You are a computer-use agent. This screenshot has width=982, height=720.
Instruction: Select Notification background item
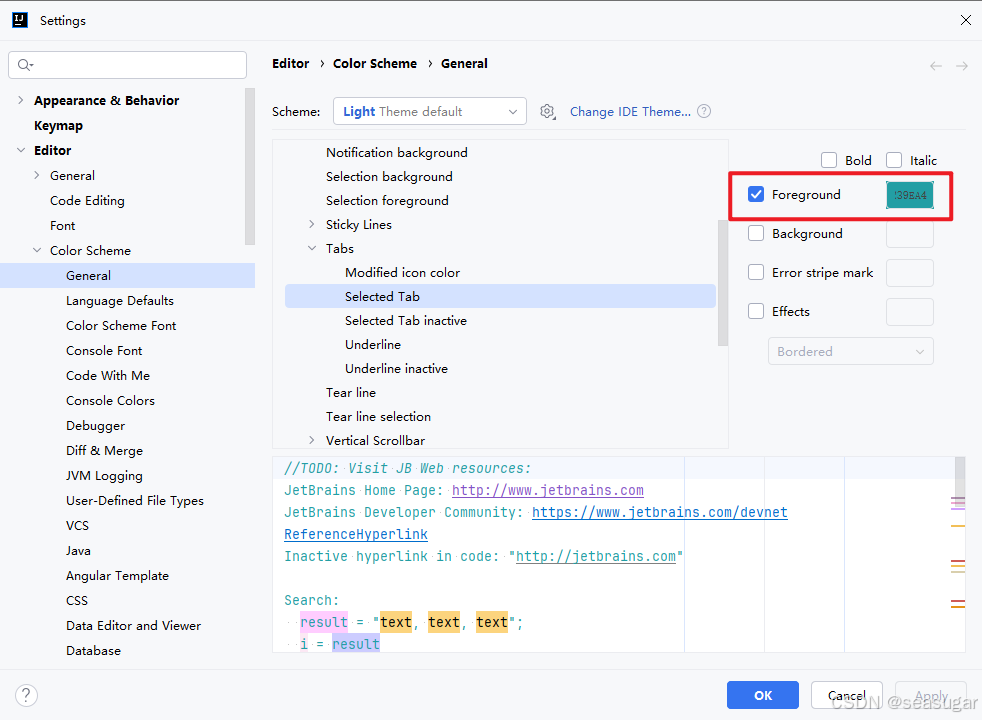pyautogui.click(x=396, y=153)
